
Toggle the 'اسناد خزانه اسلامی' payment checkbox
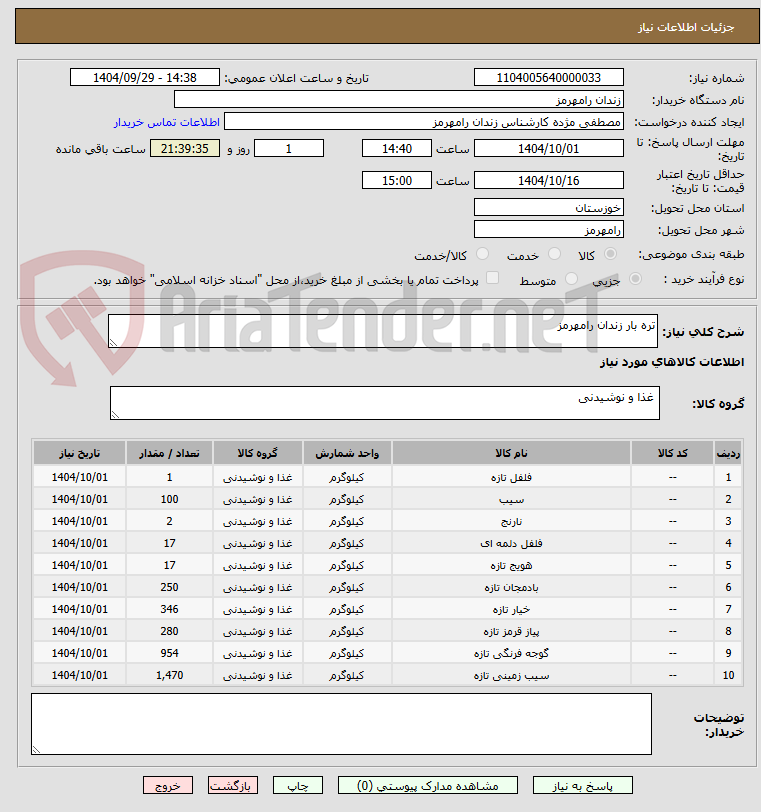click(x=492, y=279)
